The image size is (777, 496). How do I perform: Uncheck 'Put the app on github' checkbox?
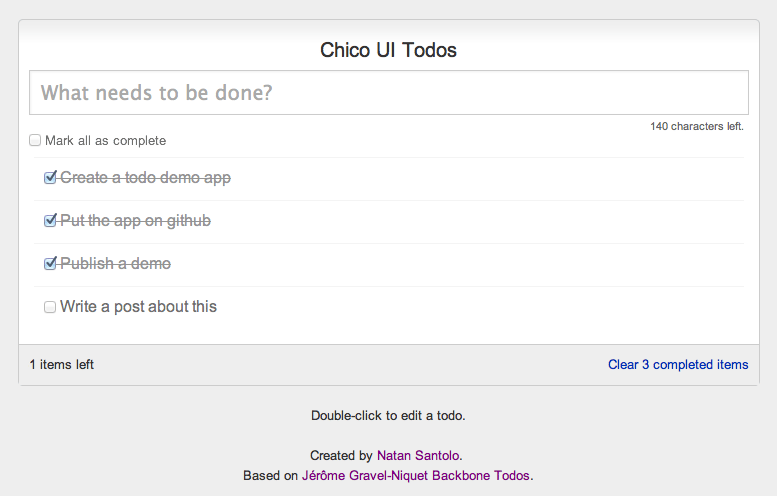(50, 220)
